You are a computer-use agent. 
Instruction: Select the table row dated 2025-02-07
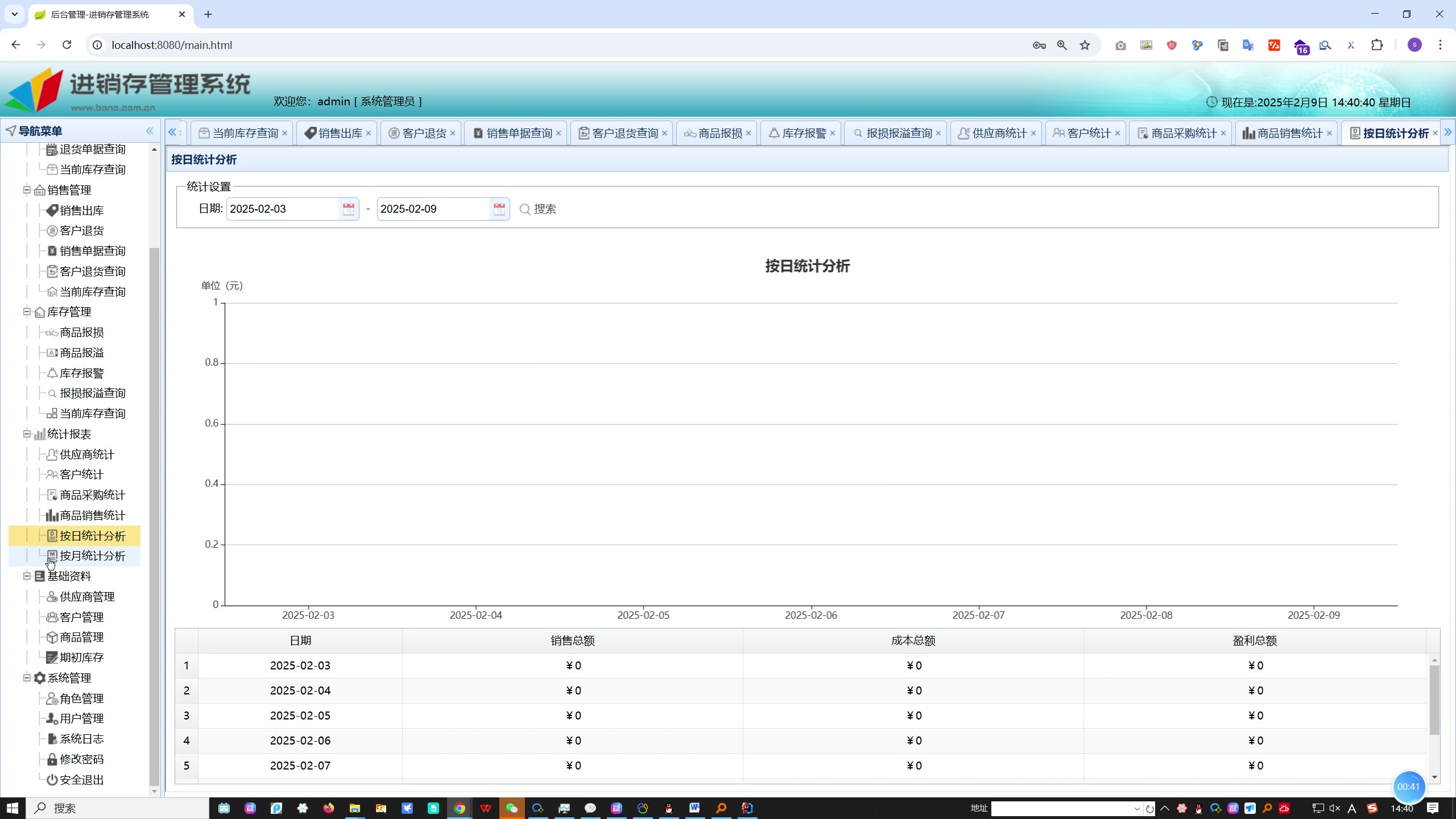(x=801, y=766)
